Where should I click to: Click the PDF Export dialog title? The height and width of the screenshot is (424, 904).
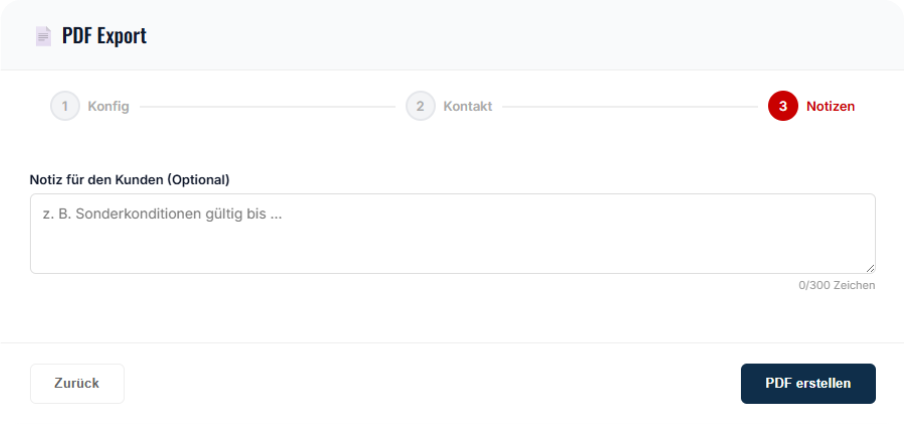tap(104, 36)
